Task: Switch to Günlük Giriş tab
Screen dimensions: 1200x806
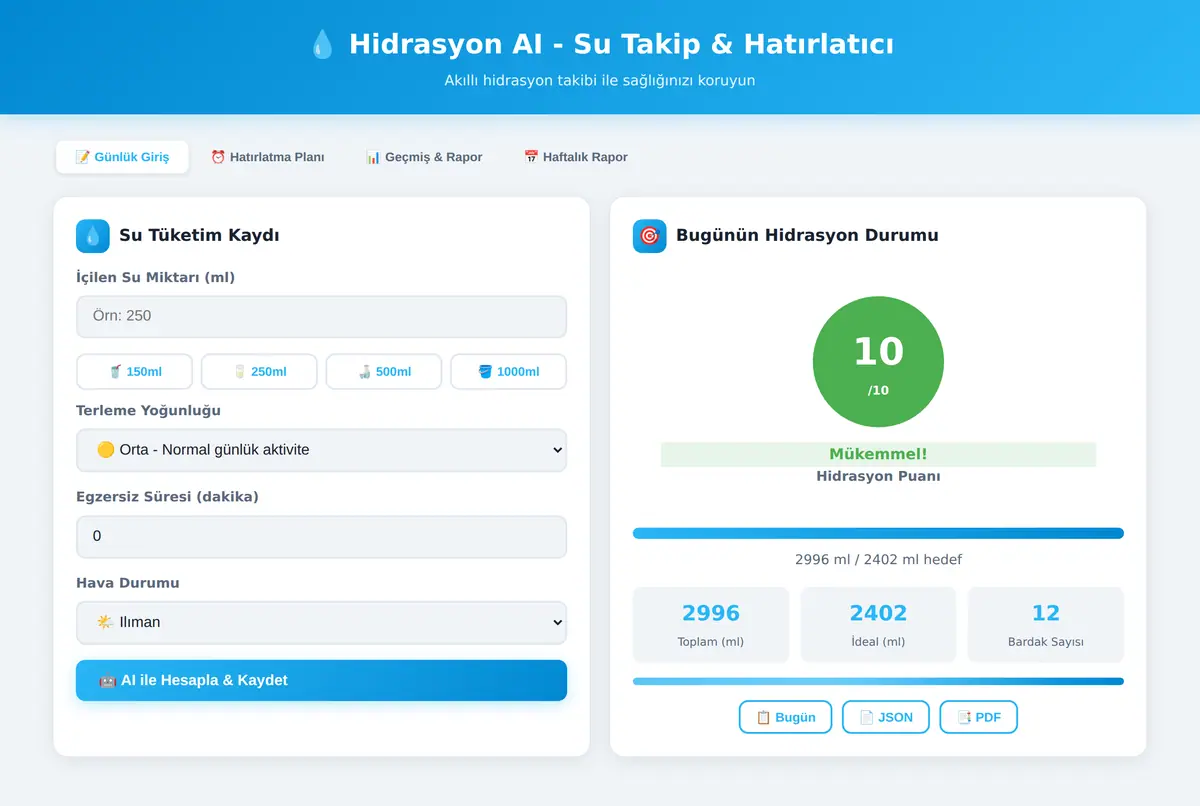Action: point(122,157)
